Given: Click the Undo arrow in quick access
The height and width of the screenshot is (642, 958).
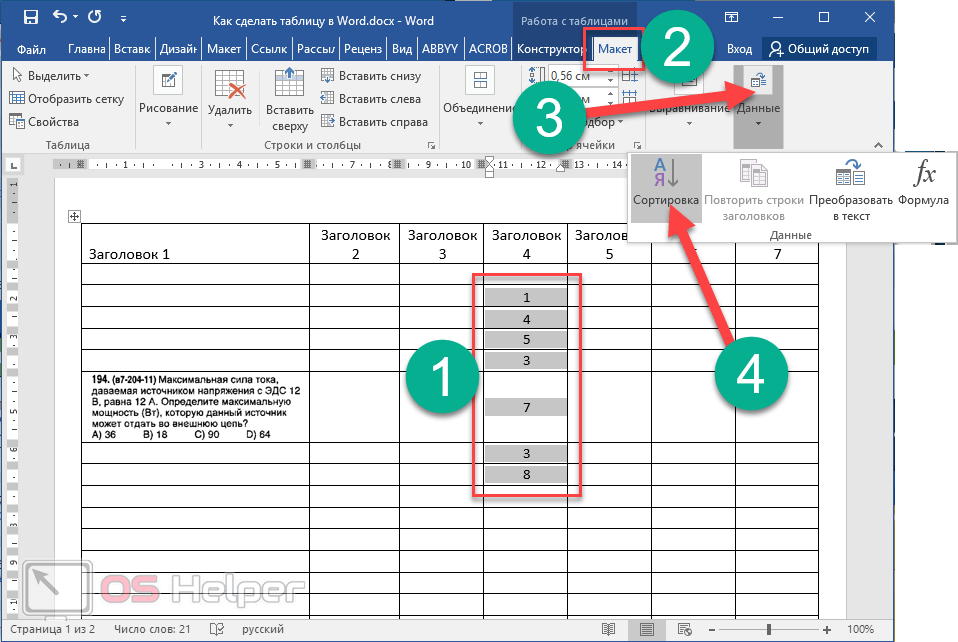Looking at the screenshot, I should [60, 17].
